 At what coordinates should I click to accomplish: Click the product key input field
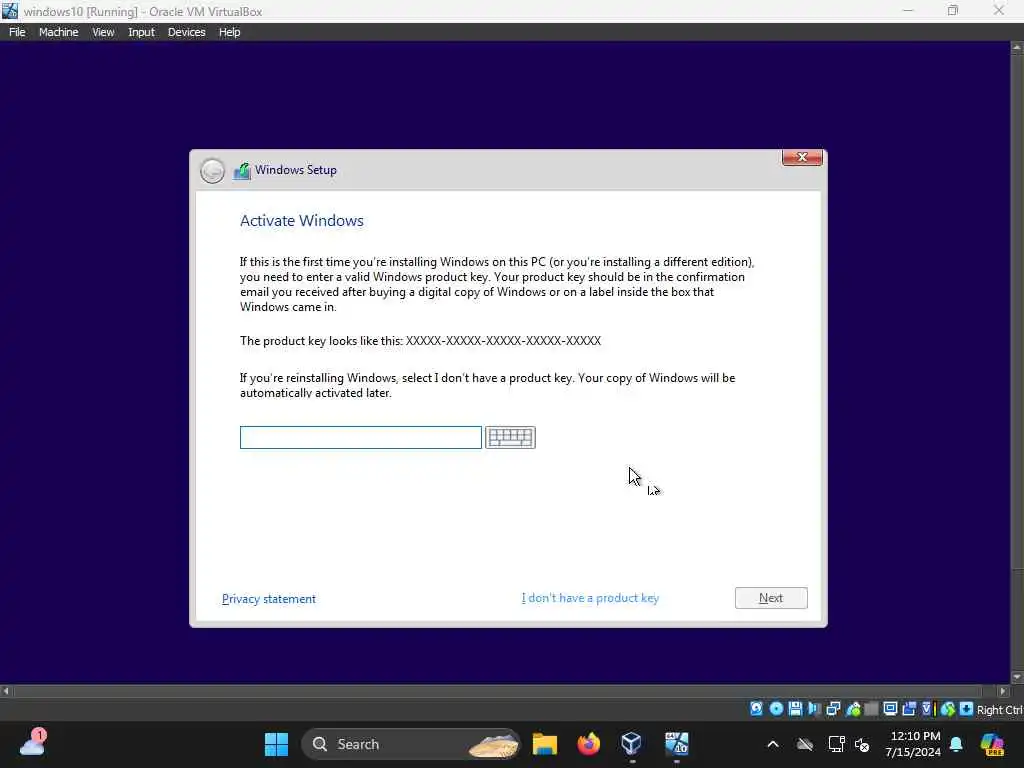(x=360, y=438)
